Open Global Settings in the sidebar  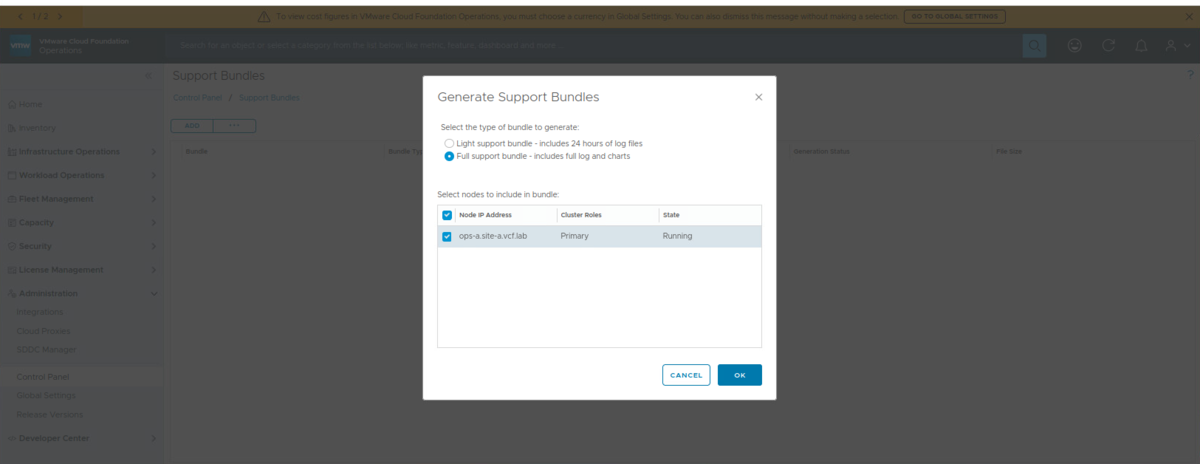coord(46,395)
